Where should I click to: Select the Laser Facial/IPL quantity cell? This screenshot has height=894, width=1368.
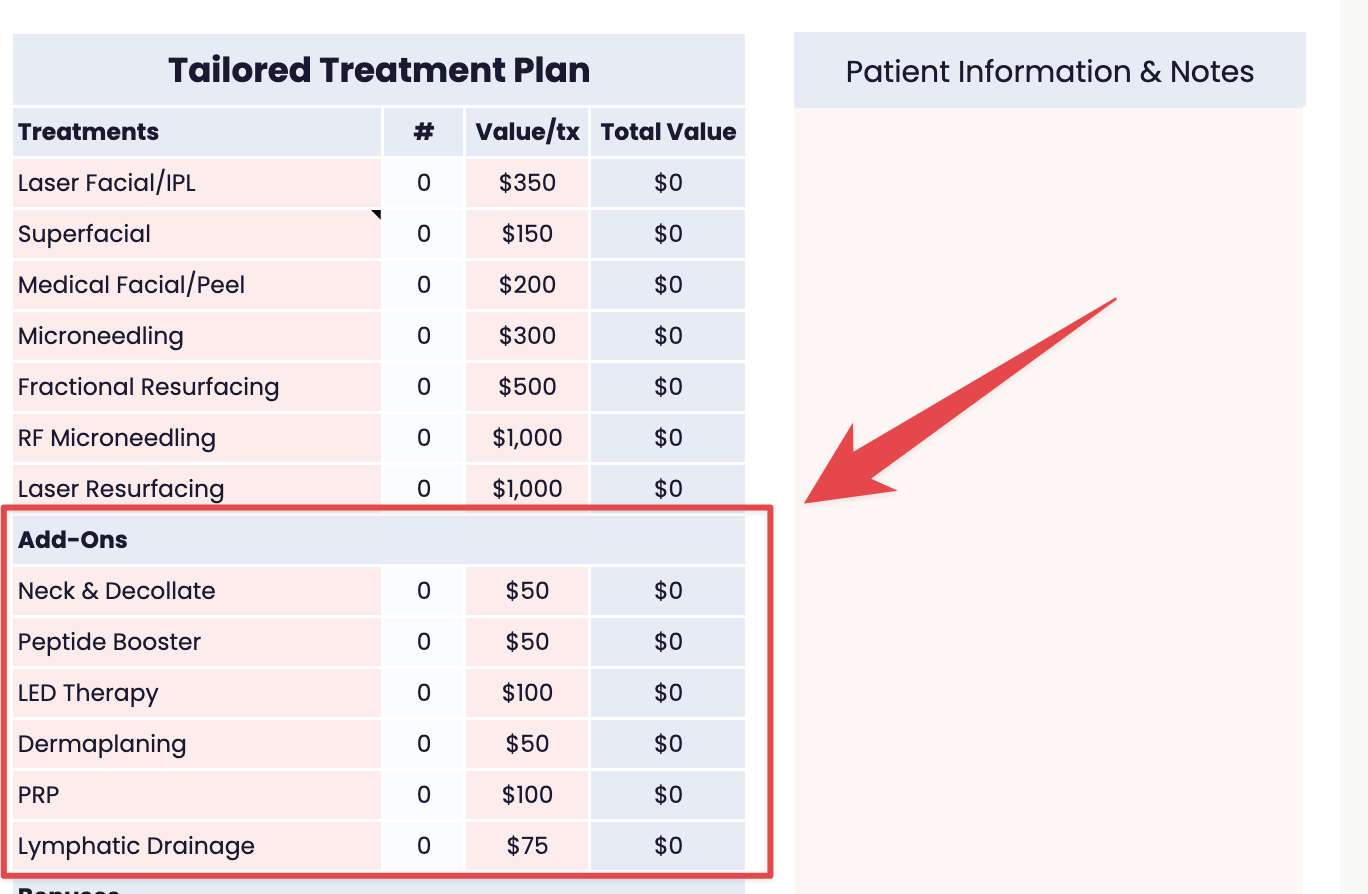click(x=424, y=183)
